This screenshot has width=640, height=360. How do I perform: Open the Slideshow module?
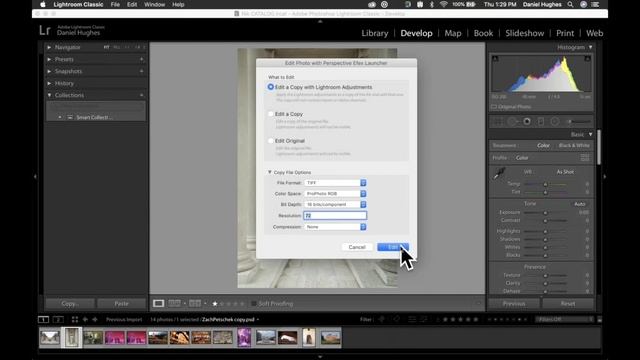click(x=524, y=33)
